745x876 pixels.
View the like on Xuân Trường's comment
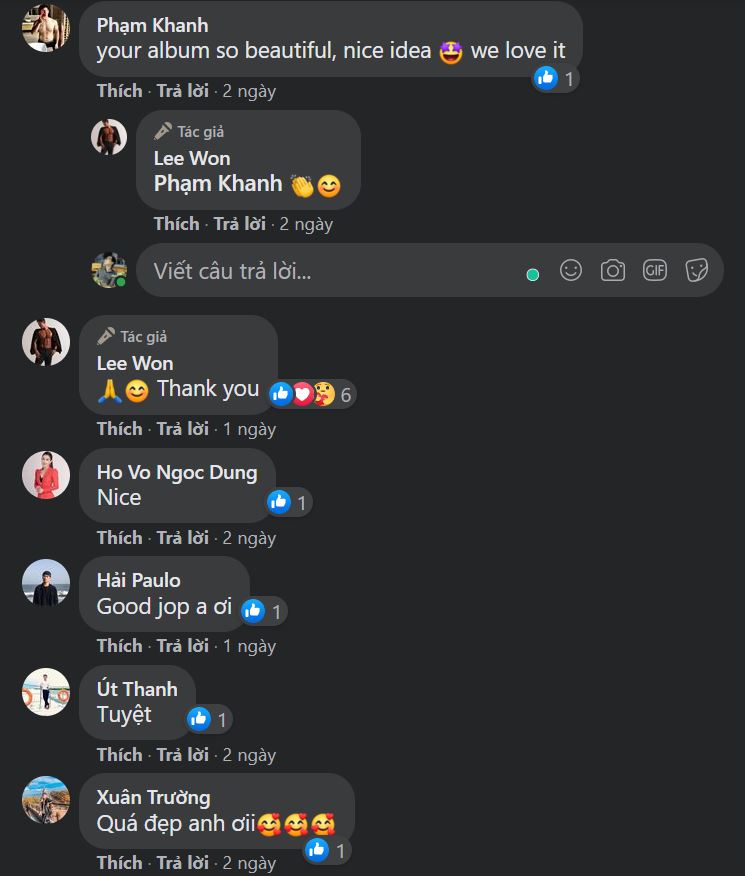coord(328,850)
